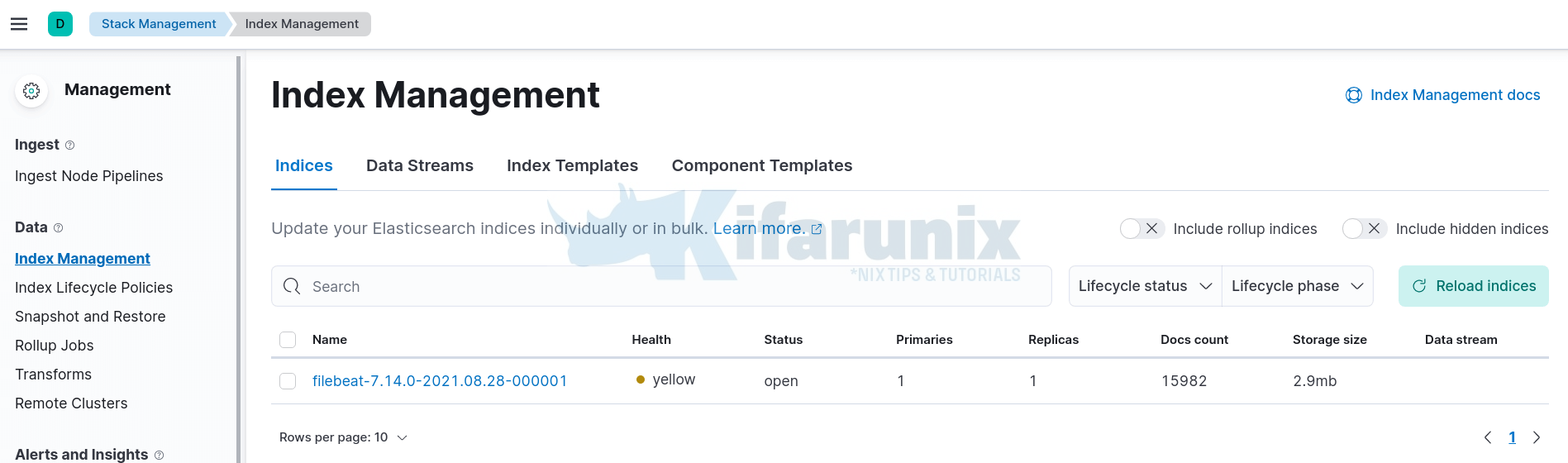Enable Include rollup indices switch

1142,229
